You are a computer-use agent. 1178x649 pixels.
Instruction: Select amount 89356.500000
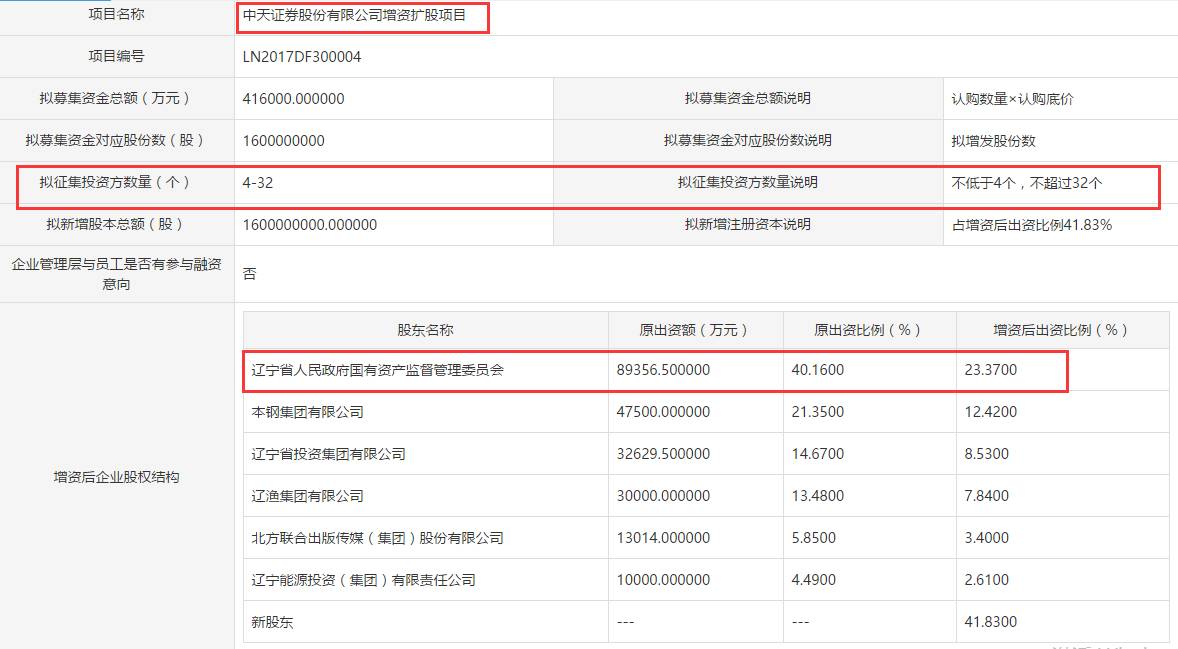663,370
